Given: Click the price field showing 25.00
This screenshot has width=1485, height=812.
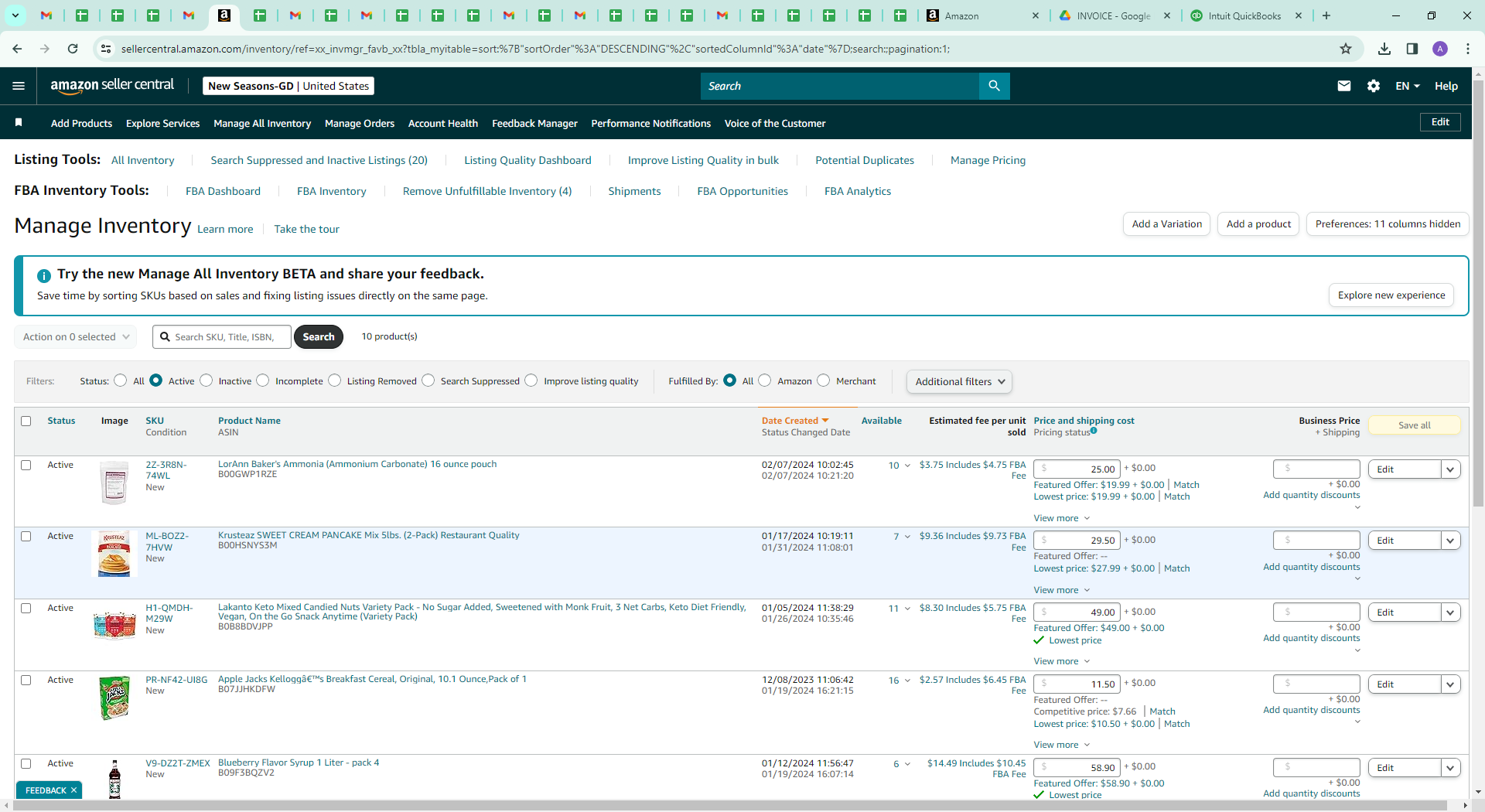Looking at the screenshot, I should click(1077, 469).
